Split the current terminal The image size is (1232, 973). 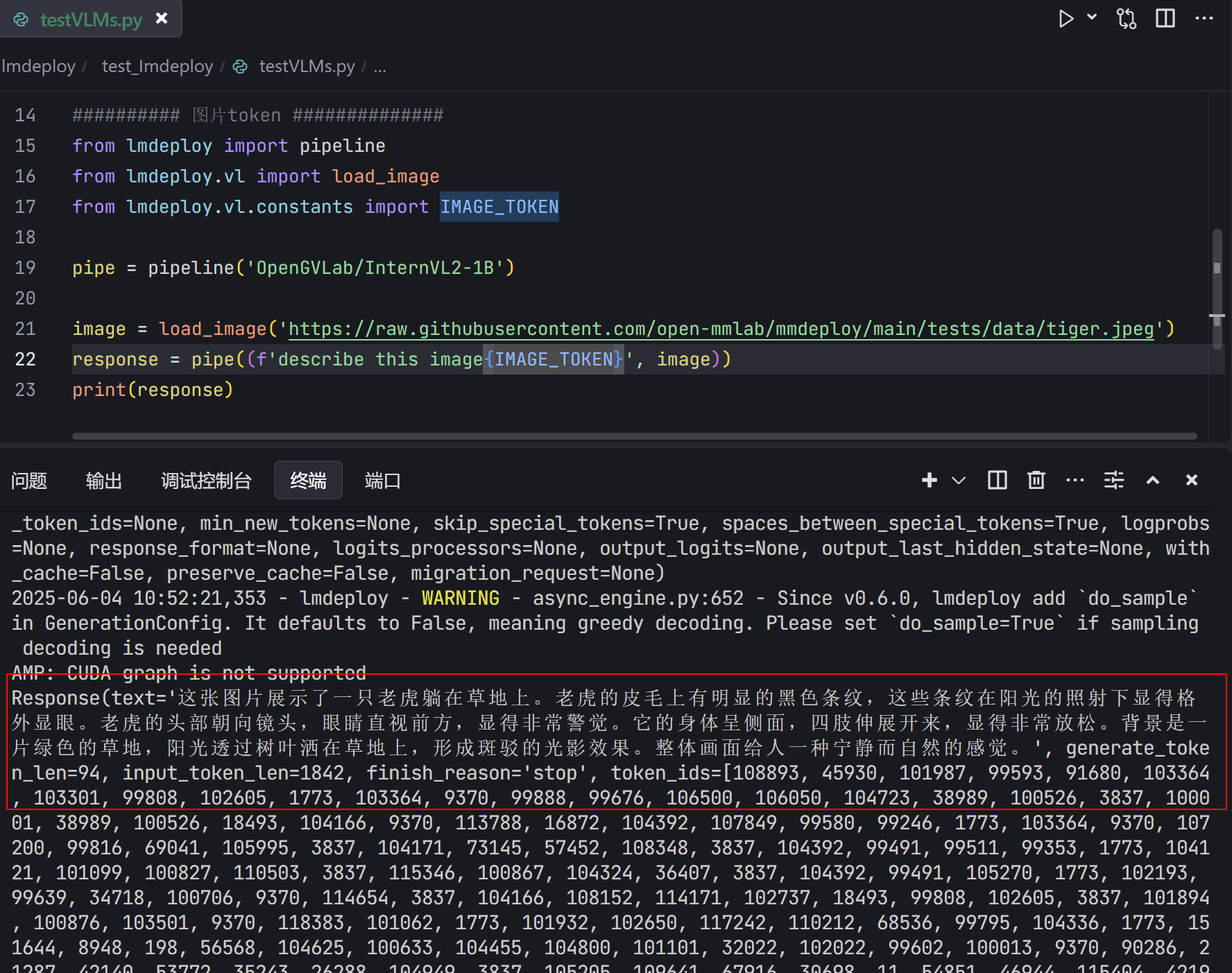pos(997,480)
